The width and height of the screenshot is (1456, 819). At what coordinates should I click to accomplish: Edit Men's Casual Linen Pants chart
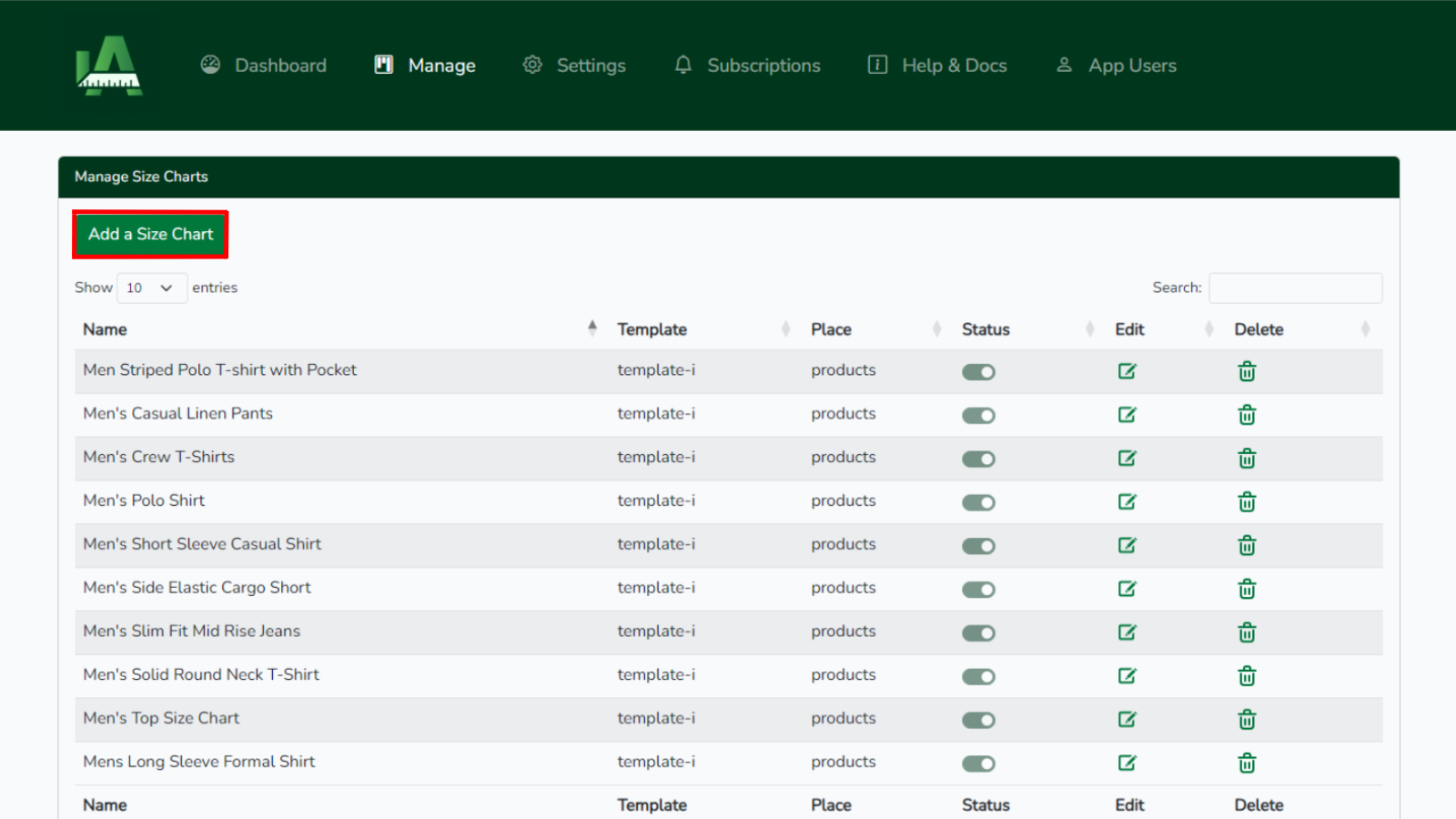[x=1127, y=415]
